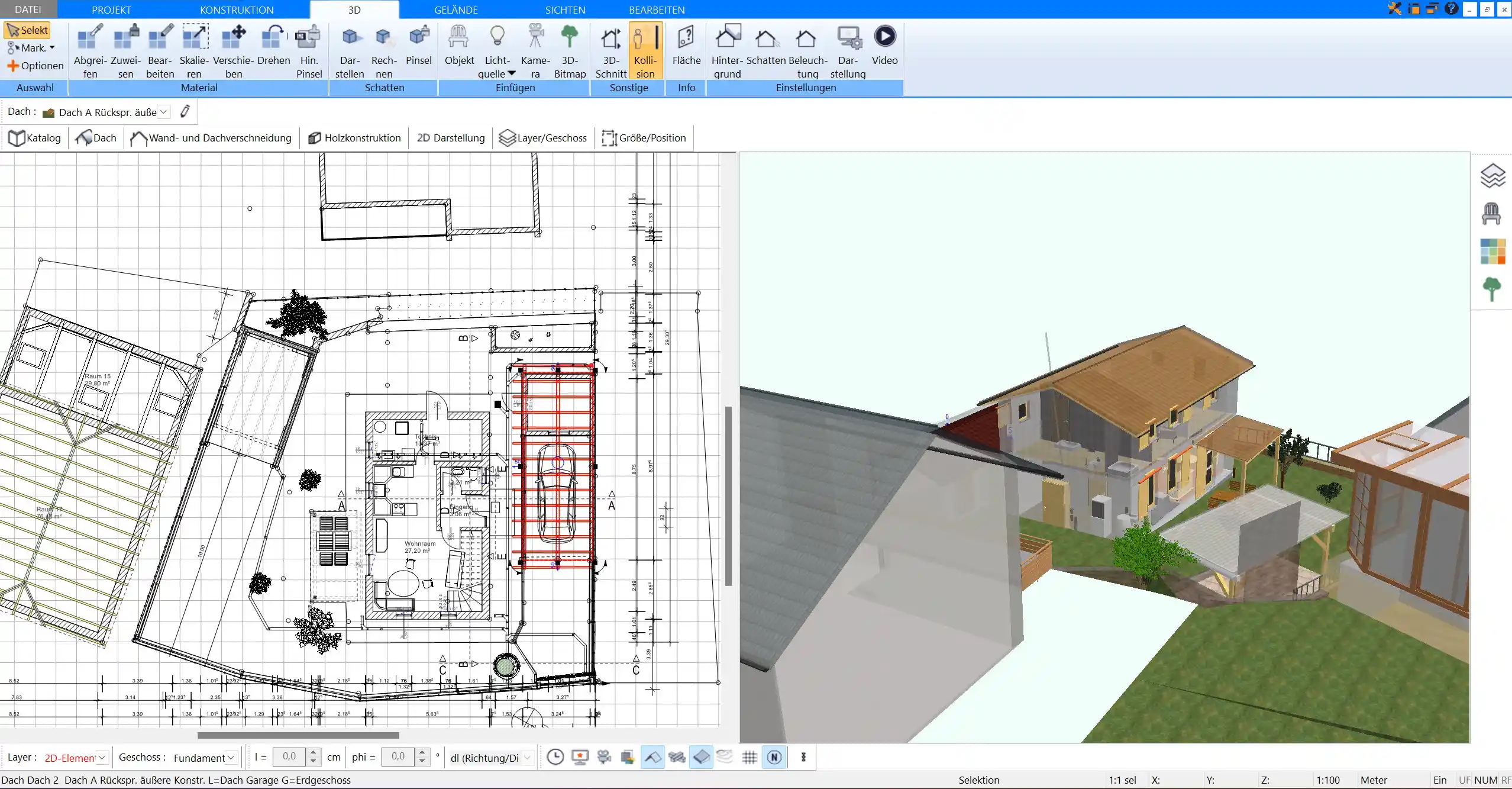Open the Katalog button
Viewport: 1512px width, 789px height.
pyautogui.click(x=34, y=138)
